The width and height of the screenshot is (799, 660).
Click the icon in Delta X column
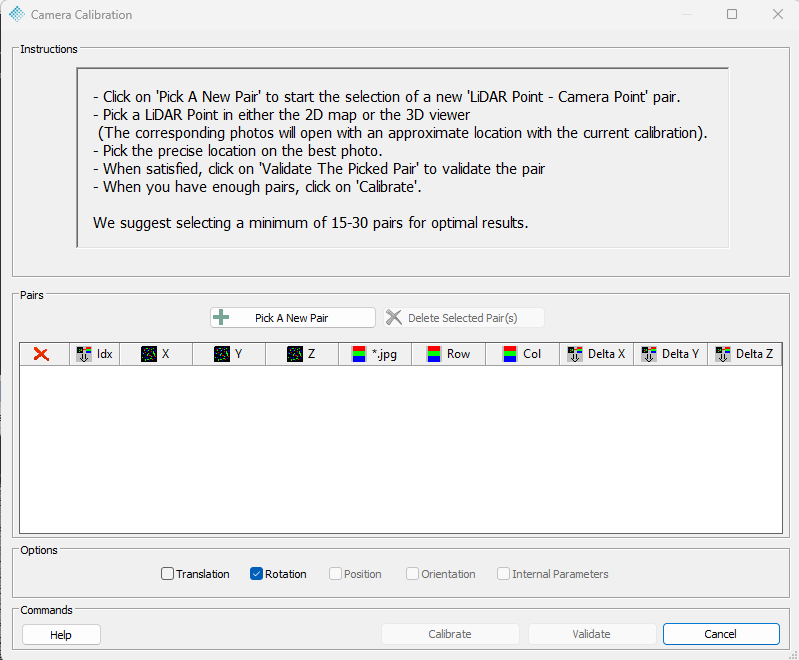tap(575, 354)
